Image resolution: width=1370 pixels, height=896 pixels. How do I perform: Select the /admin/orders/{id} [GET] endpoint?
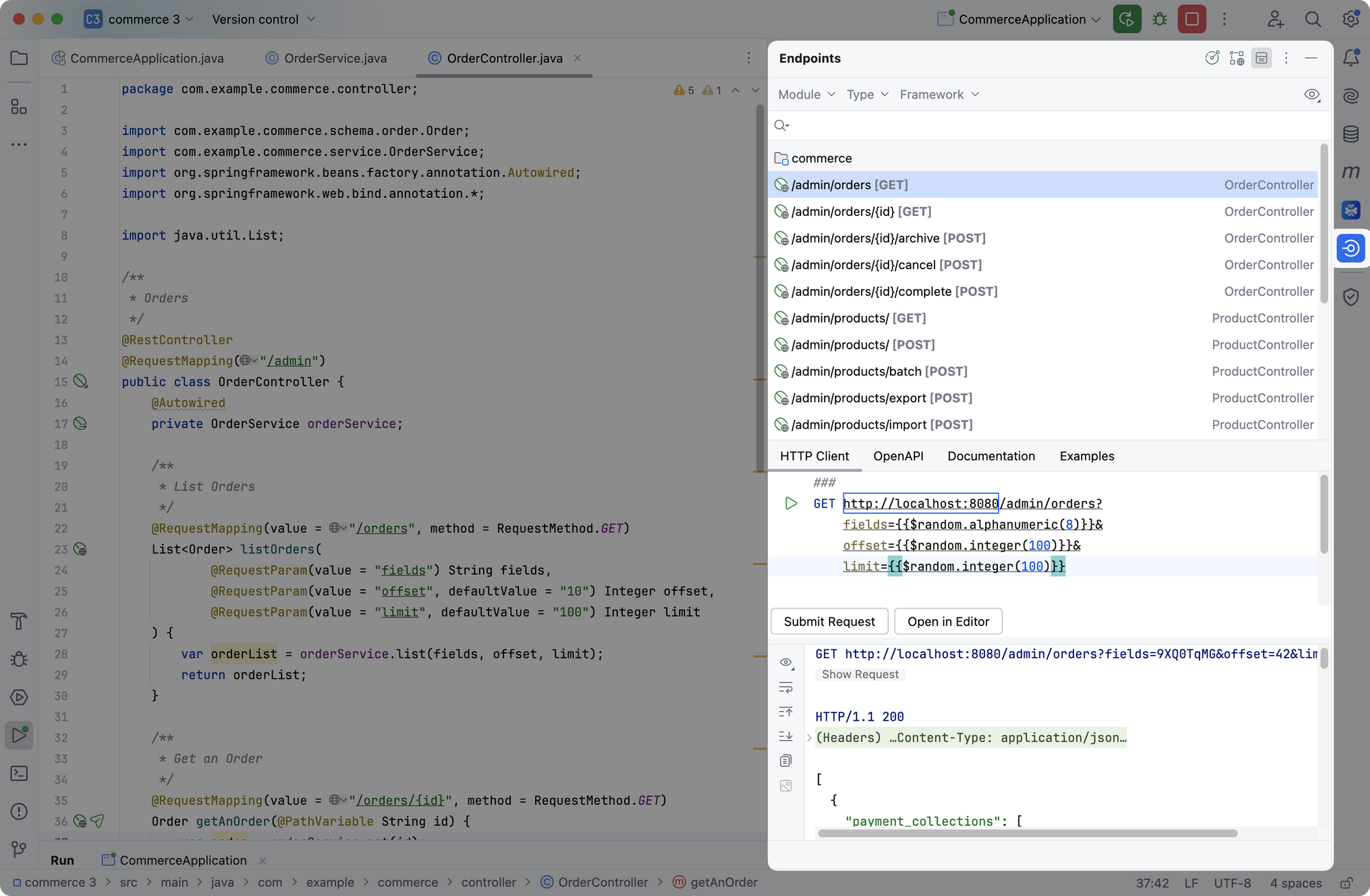(x=1043, y=212)
